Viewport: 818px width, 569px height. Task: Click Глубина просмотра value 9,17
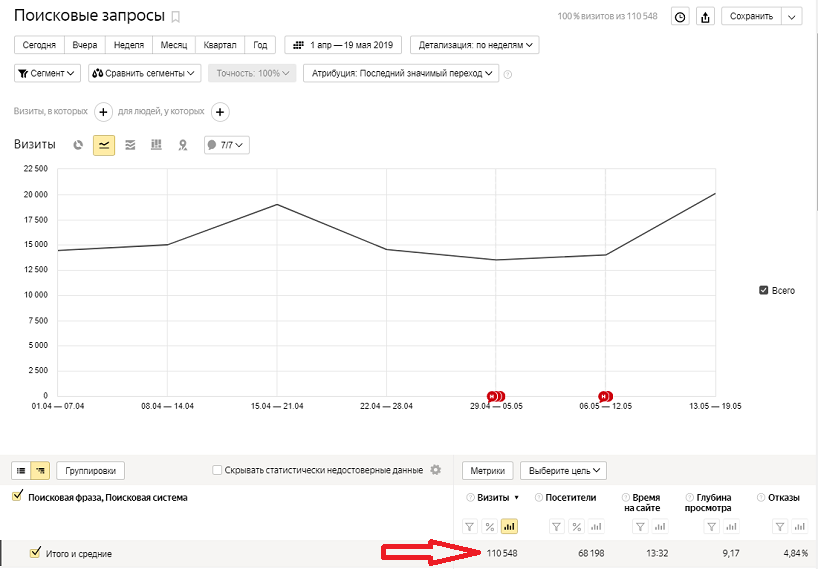click(x=731, y=553)
